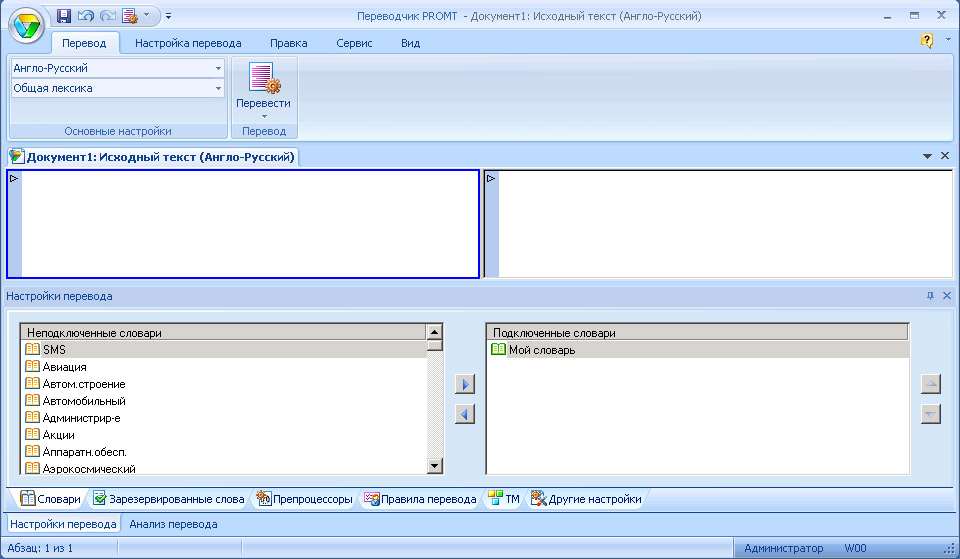The width and height of the screenshot is (960, 559).
Task: Click dictionary list scrollbar down arrow
Action: (x=434, y=466)
